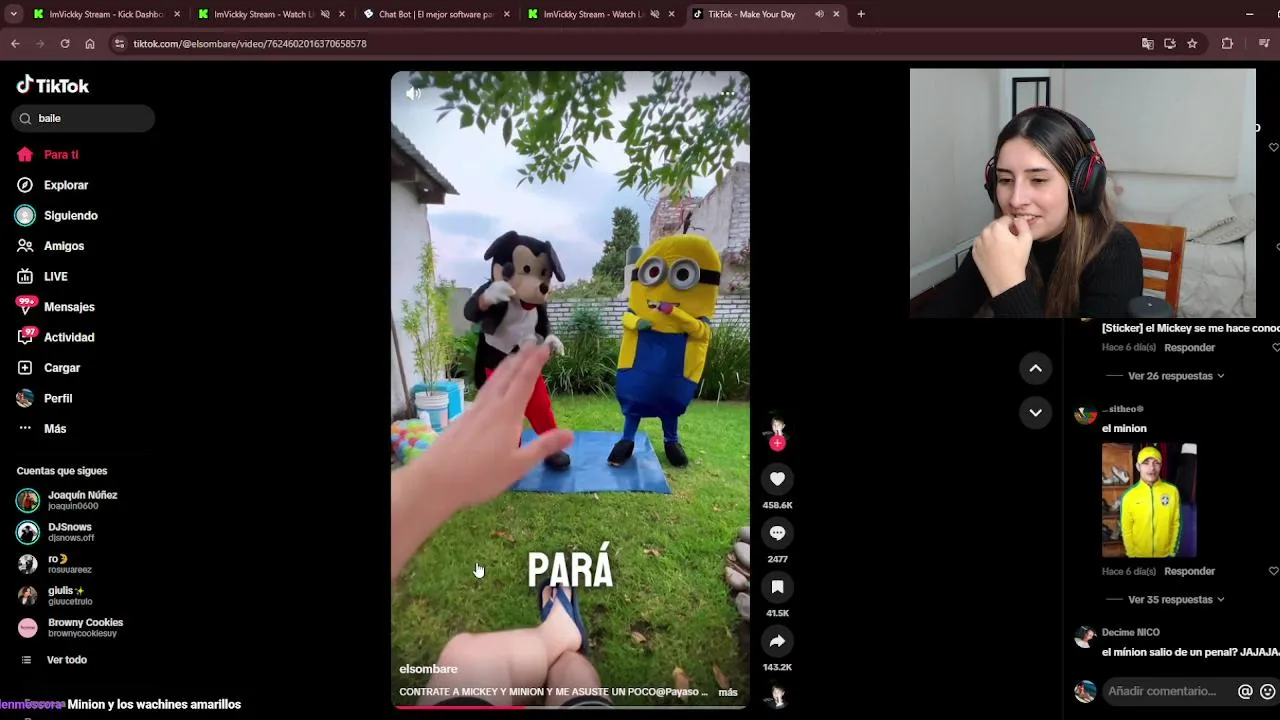Reply to the Mickey sticker comment
Screen dimensions: 1280x720
pos(1189,348)
